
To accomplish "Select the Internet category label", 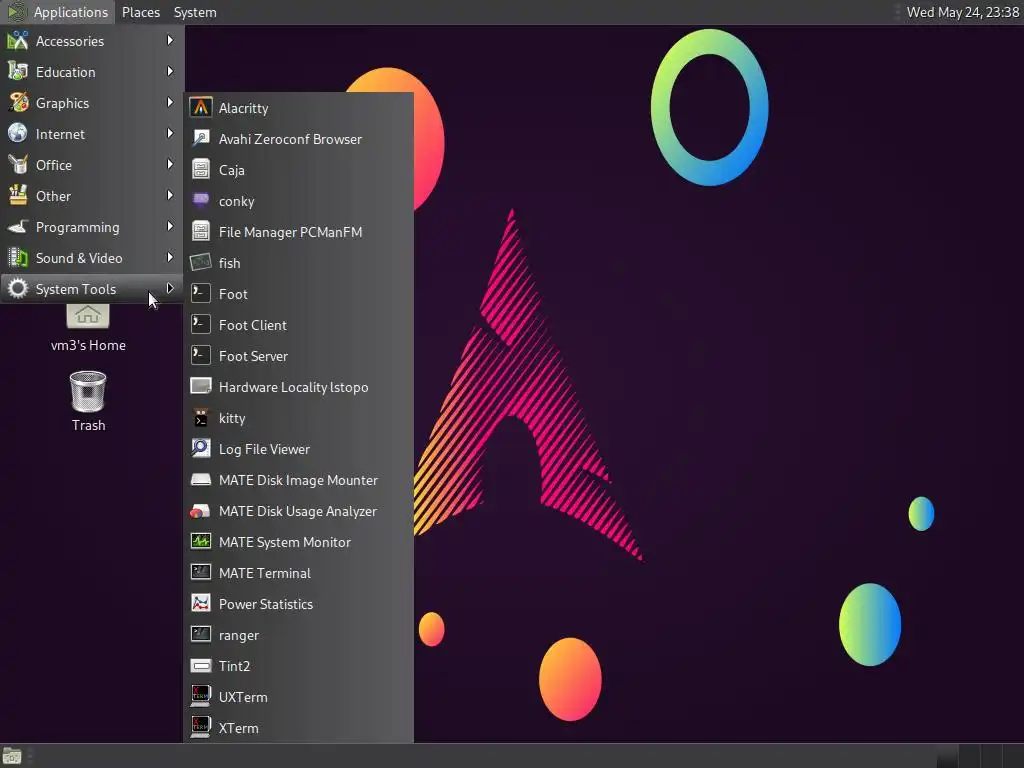I will [60, 135].
